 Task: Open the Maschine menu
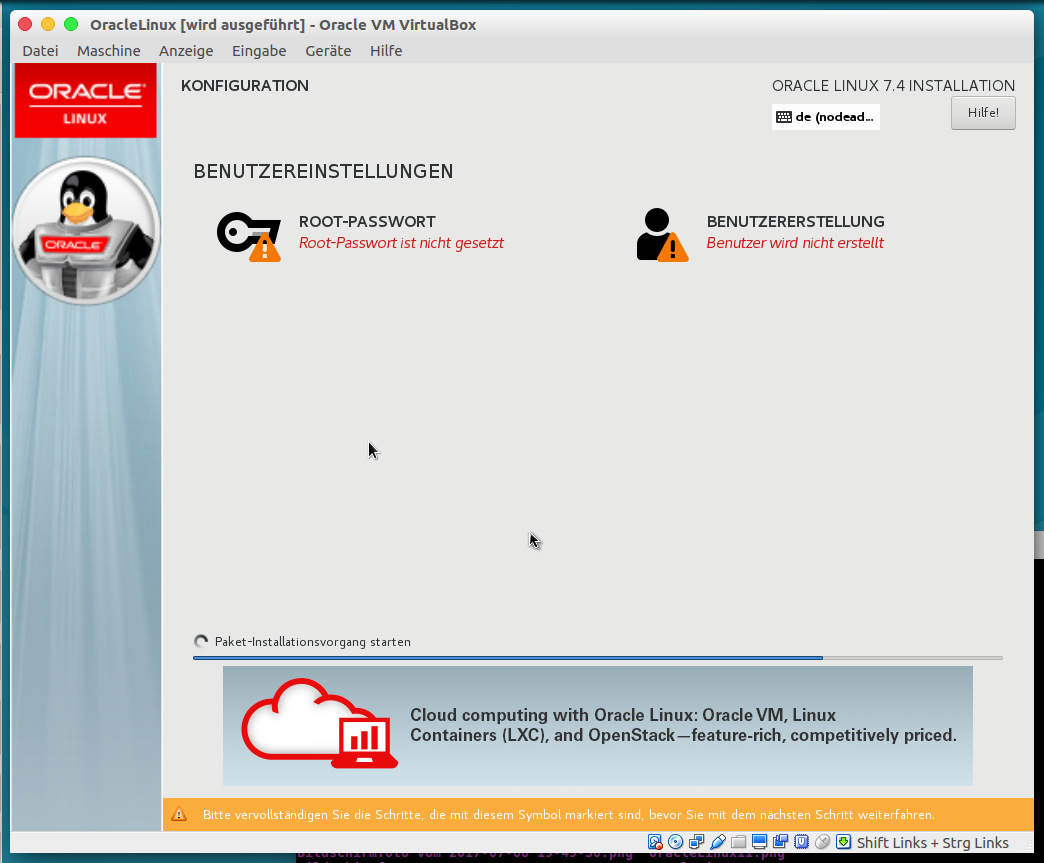(x=108, y=50)
